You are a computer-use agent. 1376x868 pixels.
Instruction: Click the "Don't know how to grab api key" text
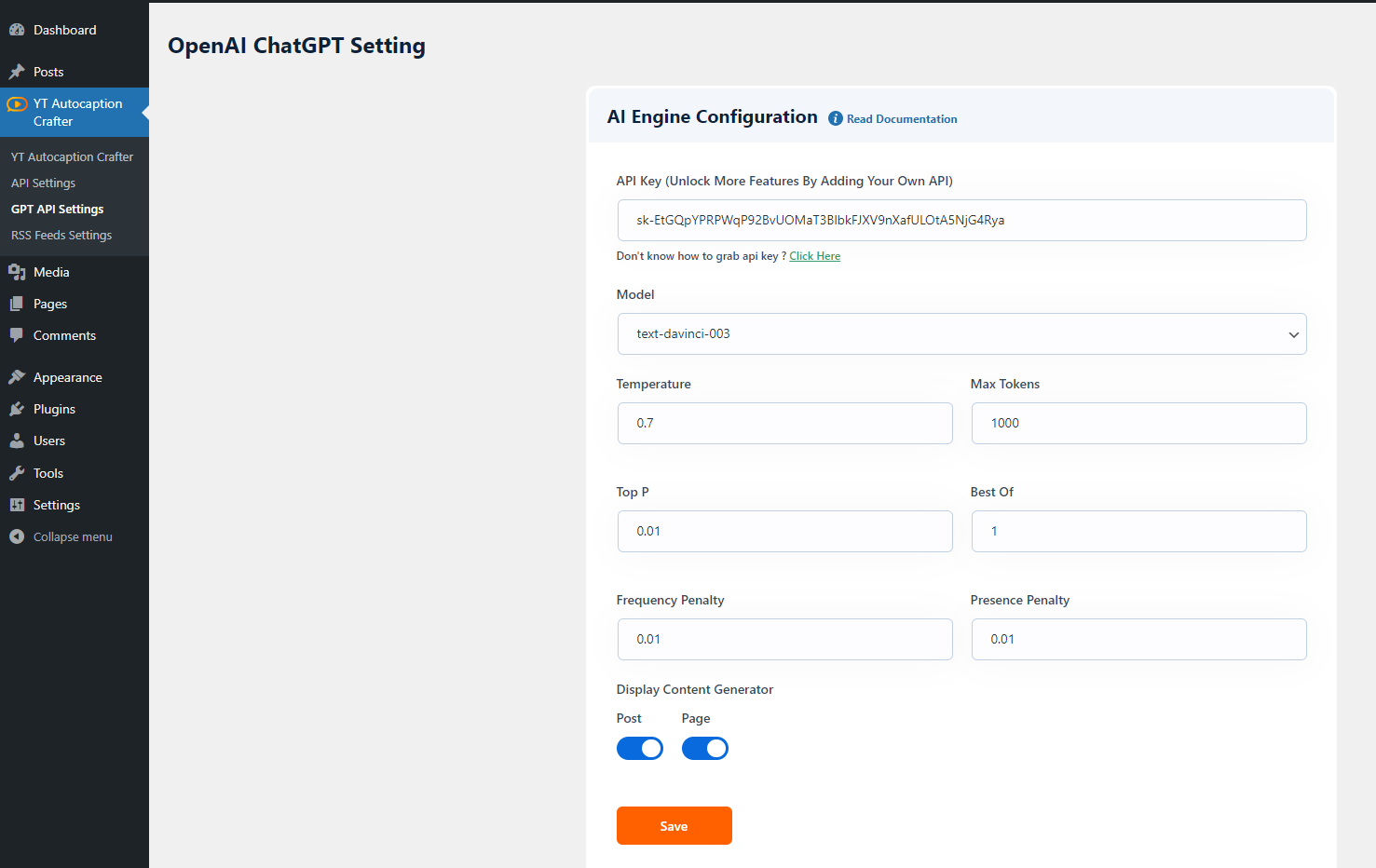click(702, 256)
